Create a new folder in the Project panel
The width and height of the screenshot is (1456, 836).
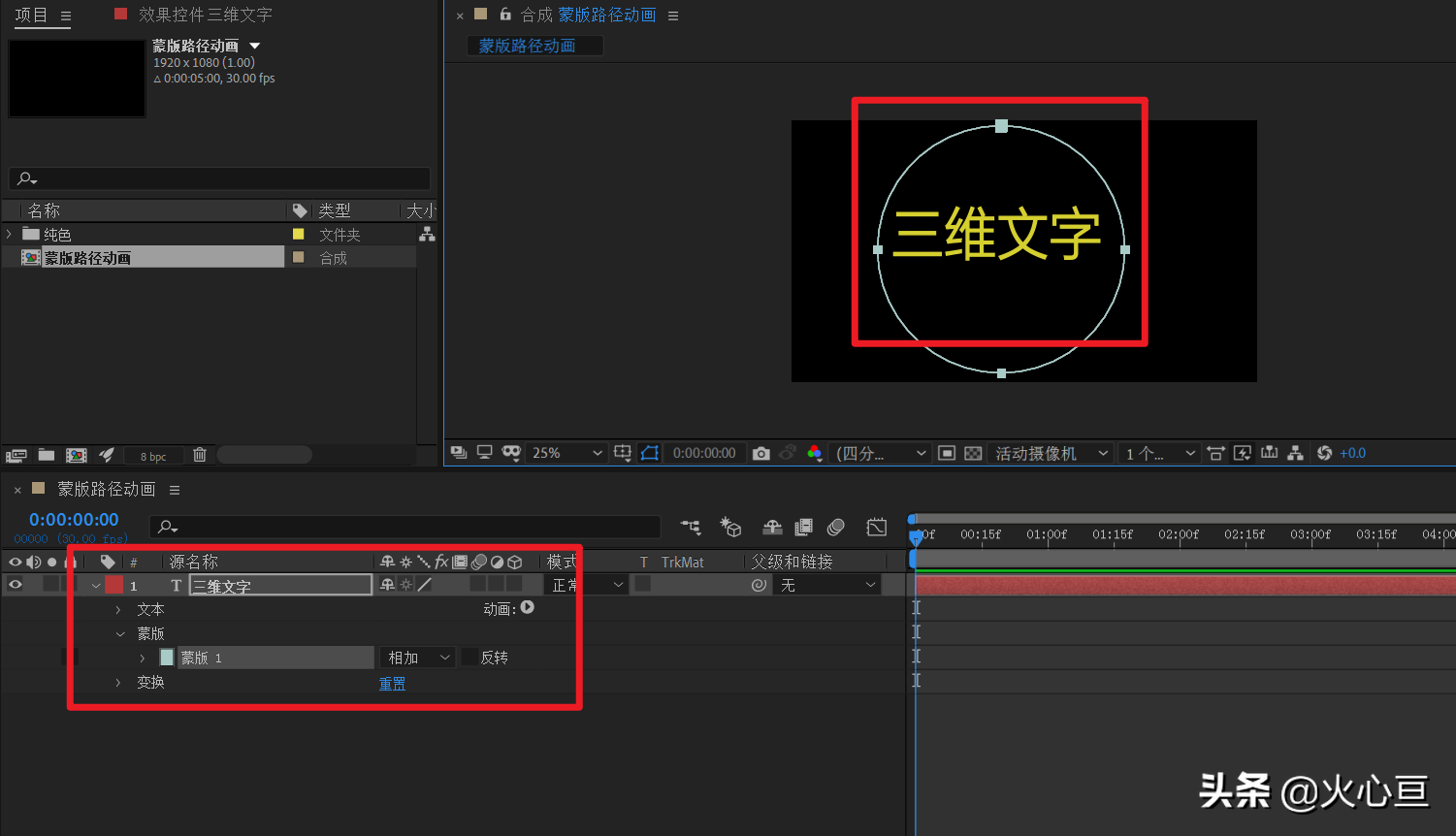(x=46, y=455)
